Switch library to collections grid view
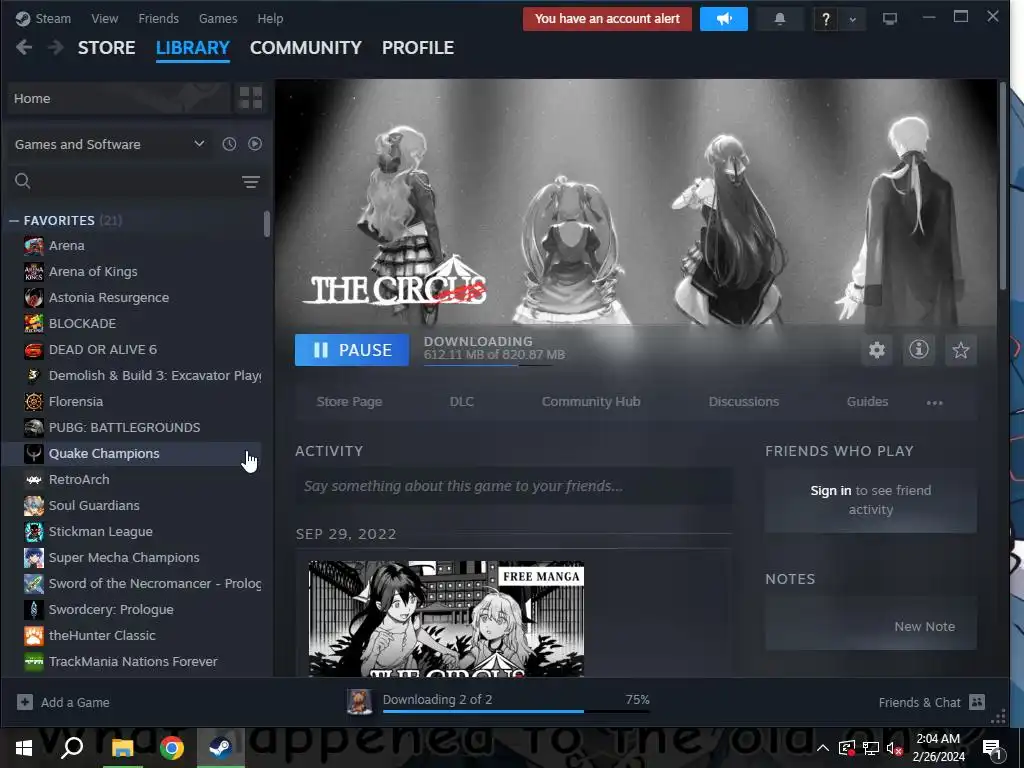This screenshot has width=1024, height=768. tap(251, 98)
